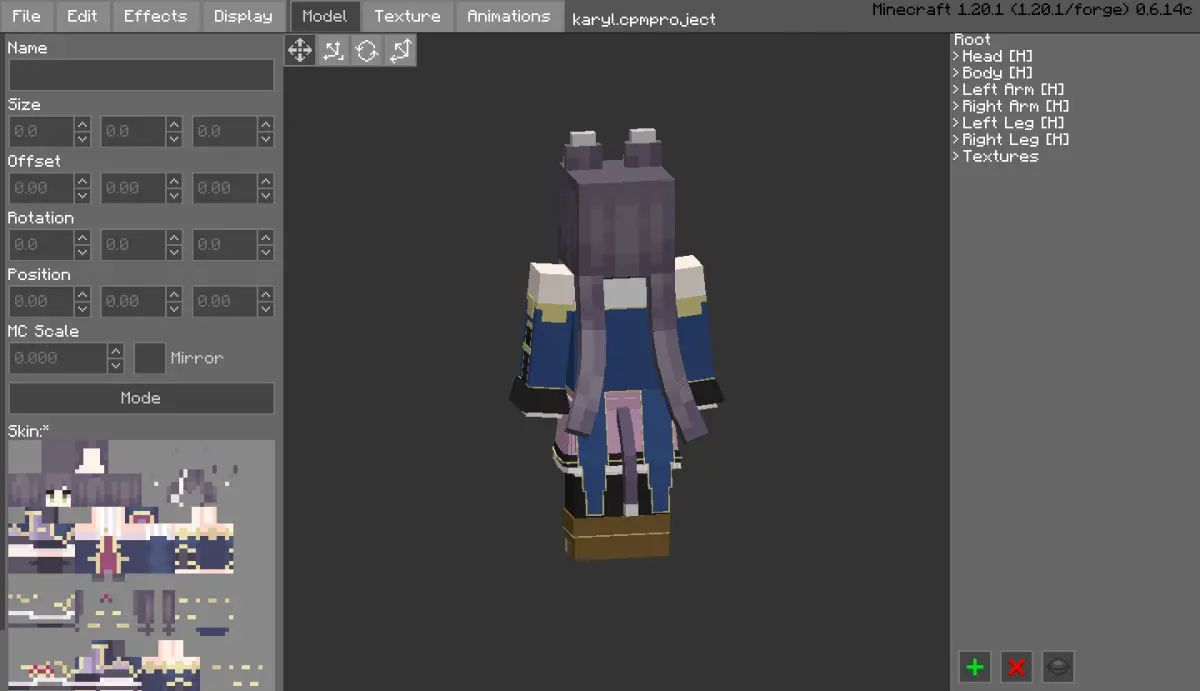1200x691 pixels.
Task: Toggle the Mirror checkbox
Action: pos(150,358)
